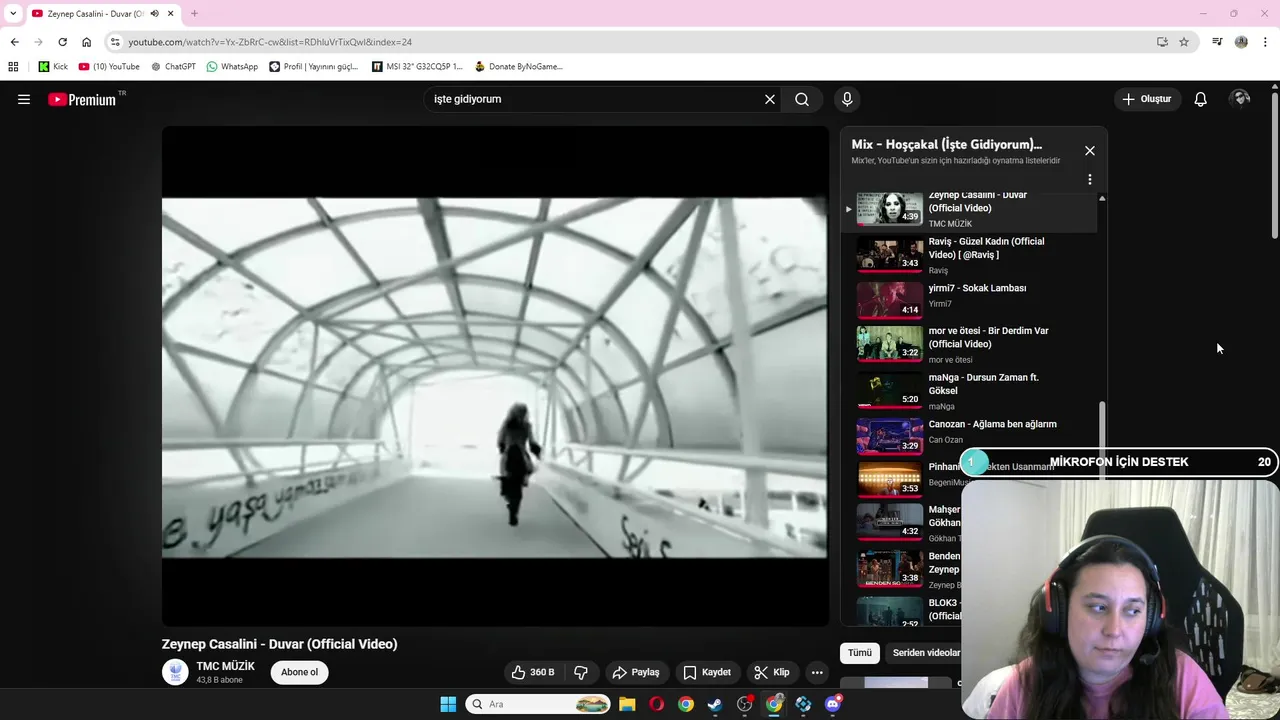Open File Explorer from taskbar

[627, 704]
